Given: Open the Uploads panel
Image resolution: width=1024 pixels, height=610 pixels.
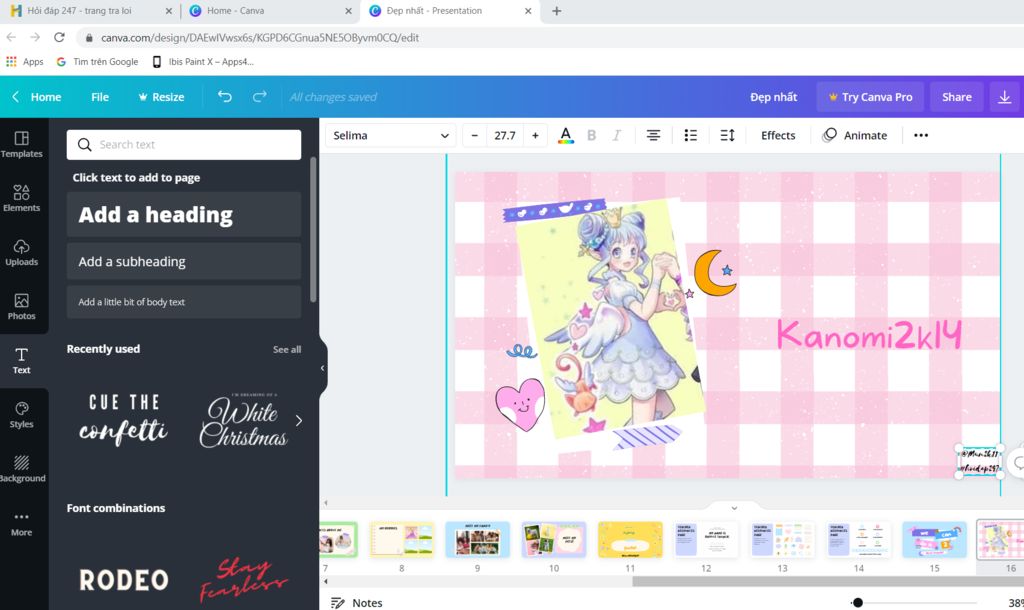Looking at the screenshot, I should pyautogui.click(x=22, y=253).
